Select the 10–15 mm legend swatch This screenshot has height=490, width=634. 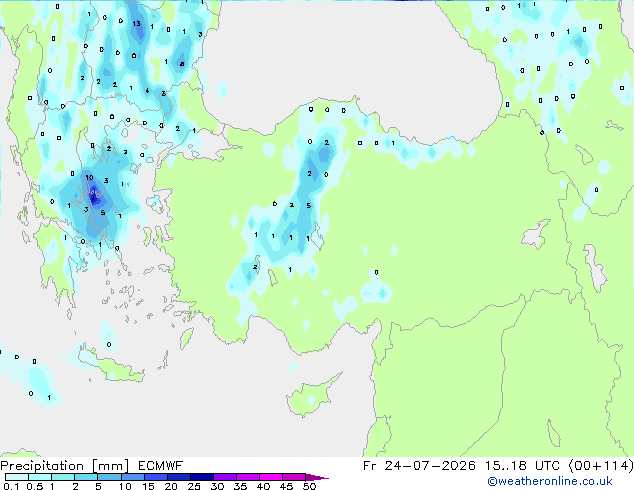pyautogui.click(x=133, y=477)
